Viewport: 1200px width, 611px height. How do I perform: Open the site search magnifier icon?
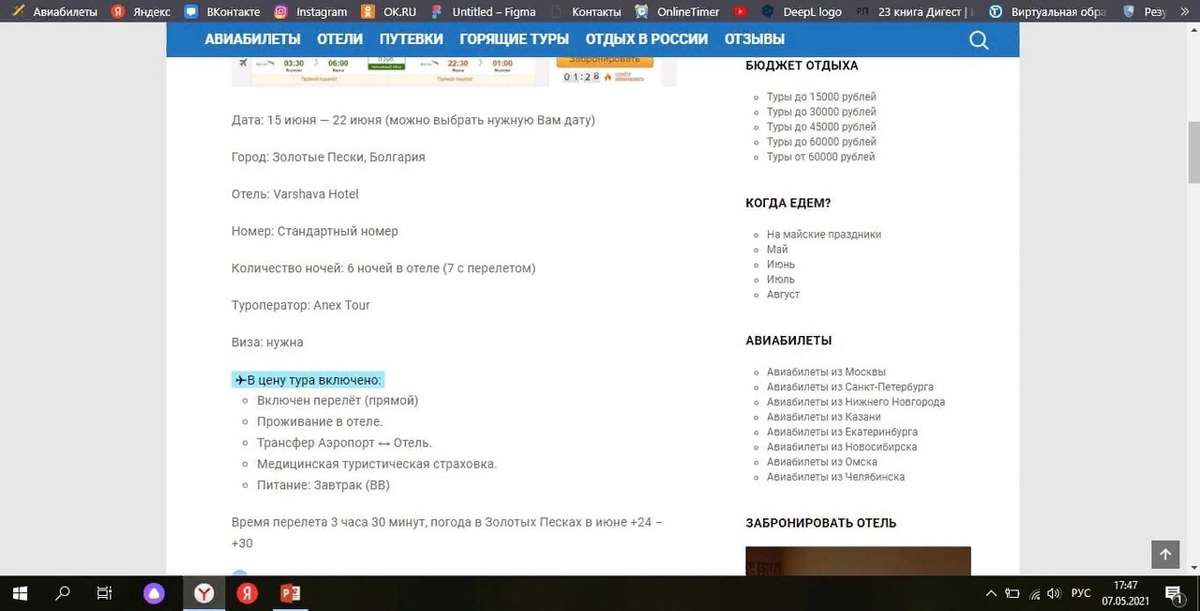coord(979,40)
